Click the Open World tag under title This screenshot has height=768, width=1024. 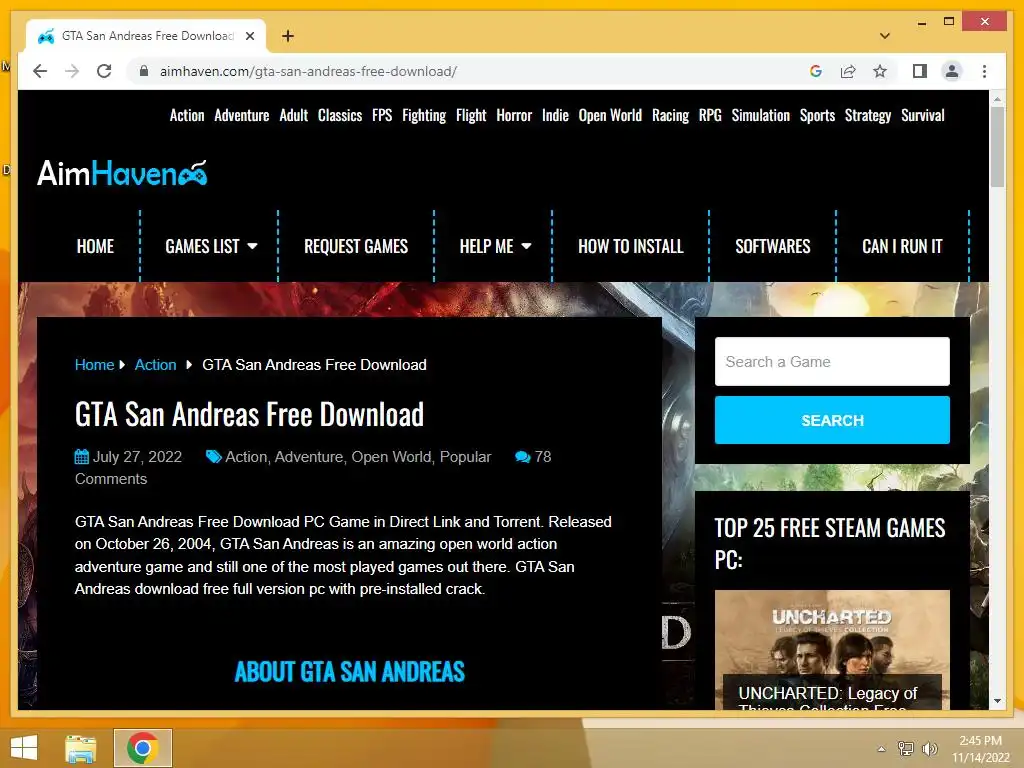coord(391,457)
